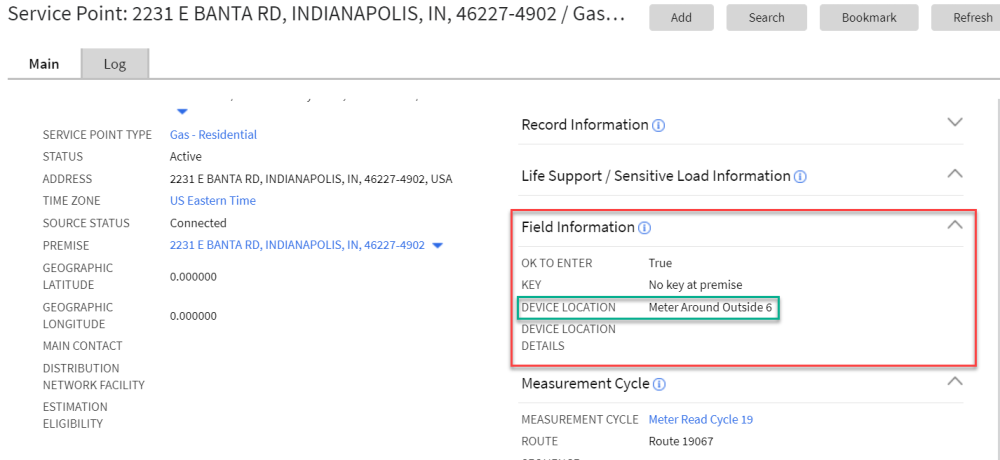1000x460 pixels.
Task: Click the Refresh button
Action: pyautogui.click(x=970, y=18)
